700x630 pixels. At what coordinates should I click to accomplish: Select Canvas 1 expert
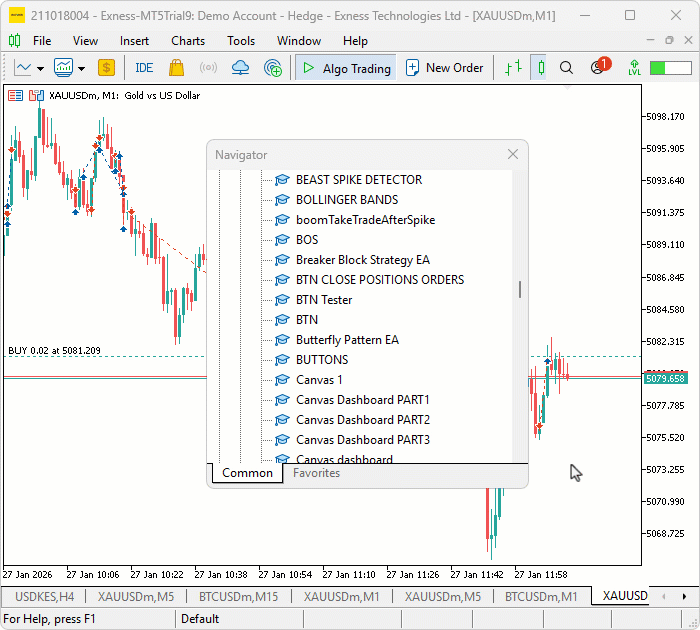click(319, 380)
